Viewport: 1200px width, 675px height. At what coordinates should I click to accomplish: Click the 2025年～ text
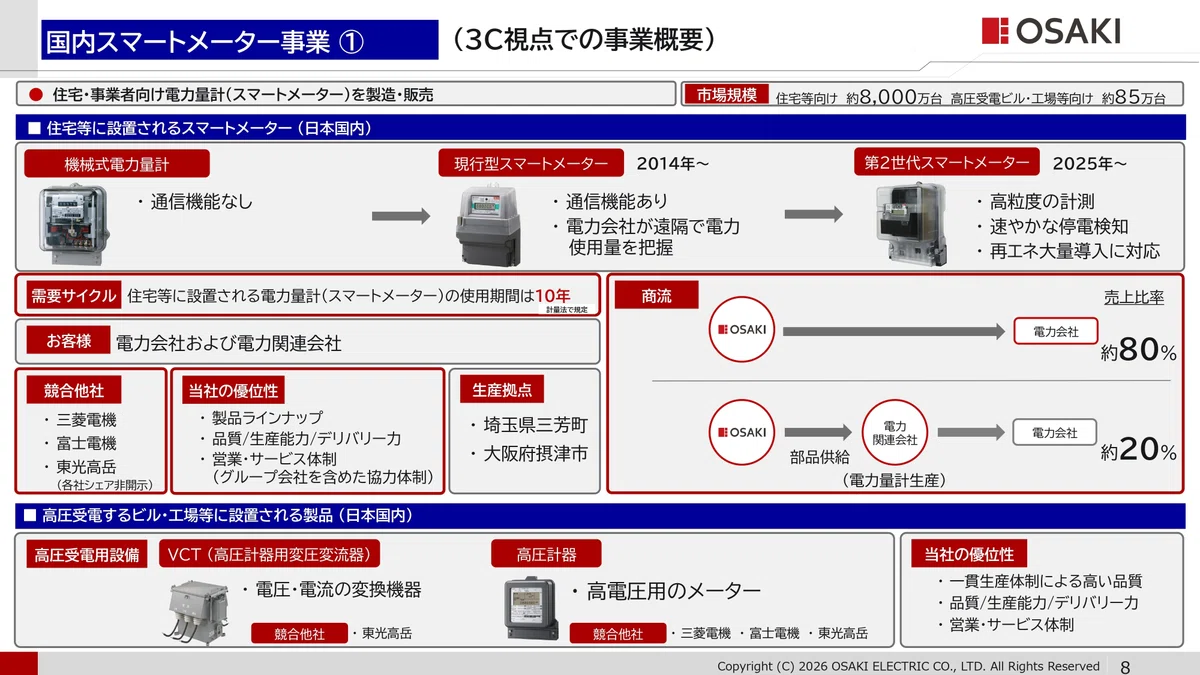[1089, 164]
